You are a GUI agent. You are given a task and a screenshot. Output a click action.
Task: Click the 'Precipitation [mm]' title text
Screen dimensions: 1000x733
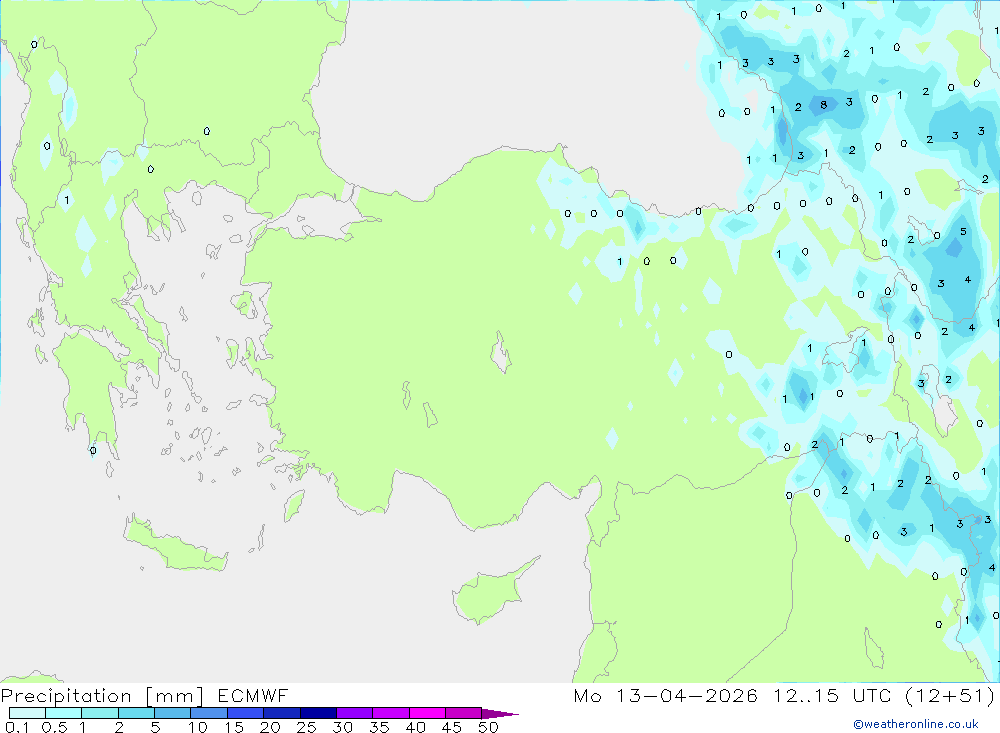[x=102, y=696]
